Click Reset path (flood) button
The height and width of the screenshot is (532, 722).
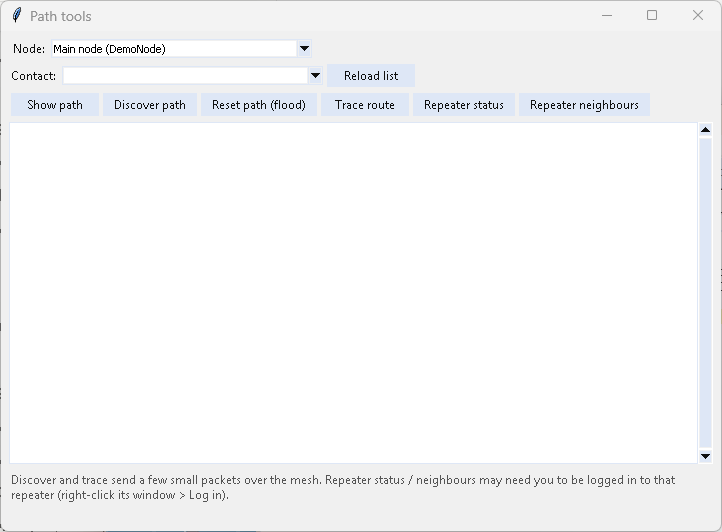259,105
